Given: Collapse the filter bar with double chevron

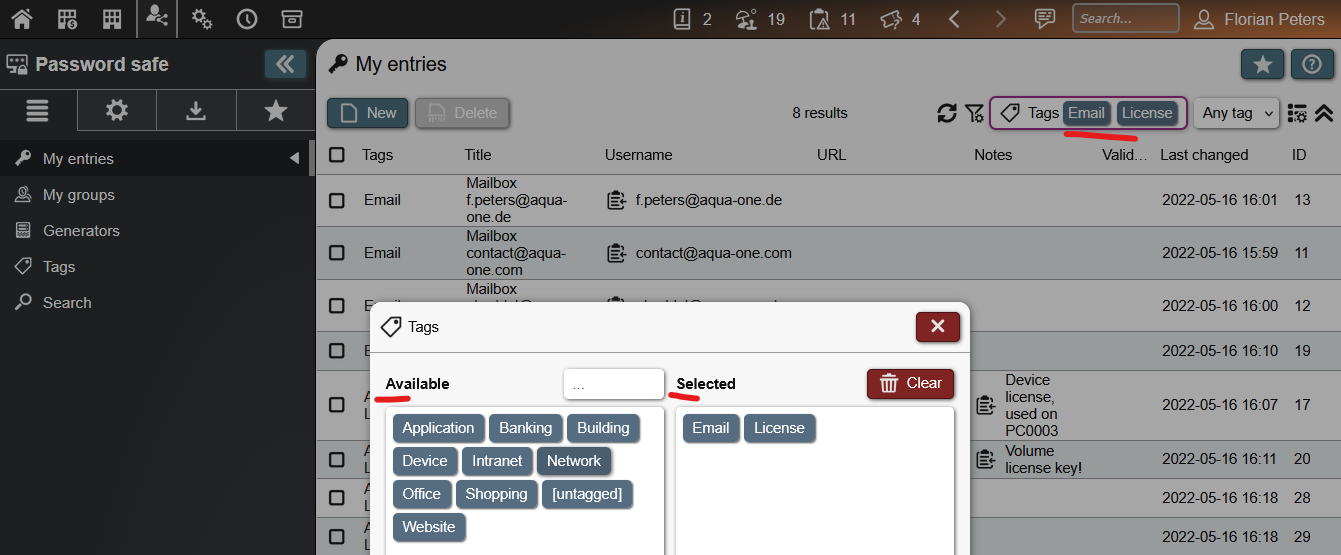Looking at the screenshot, I should coord(1324,113).
